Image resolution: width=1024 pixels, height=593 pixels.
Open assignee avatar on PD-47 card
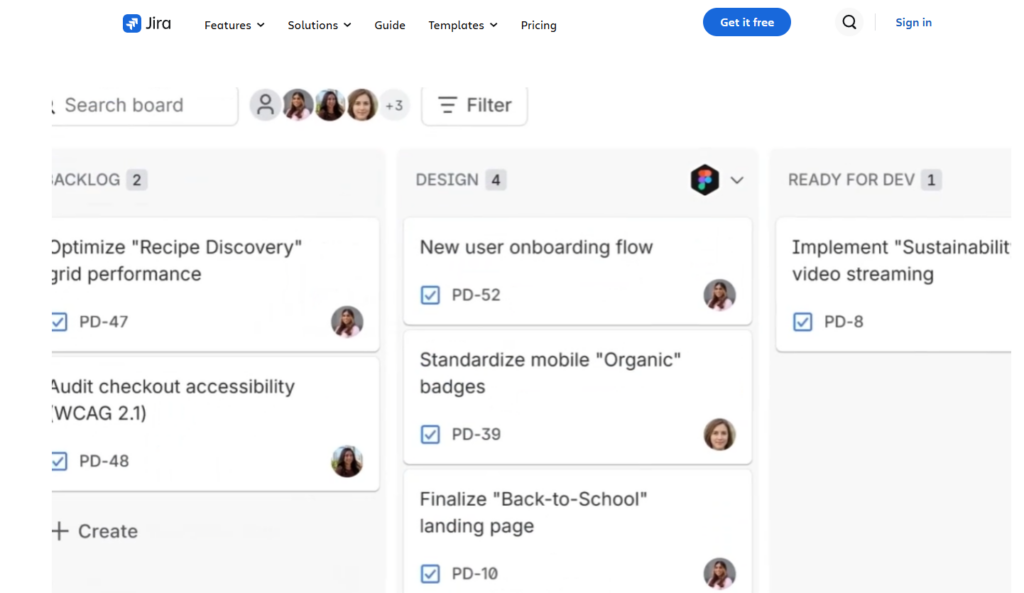[x=347, y=322]
